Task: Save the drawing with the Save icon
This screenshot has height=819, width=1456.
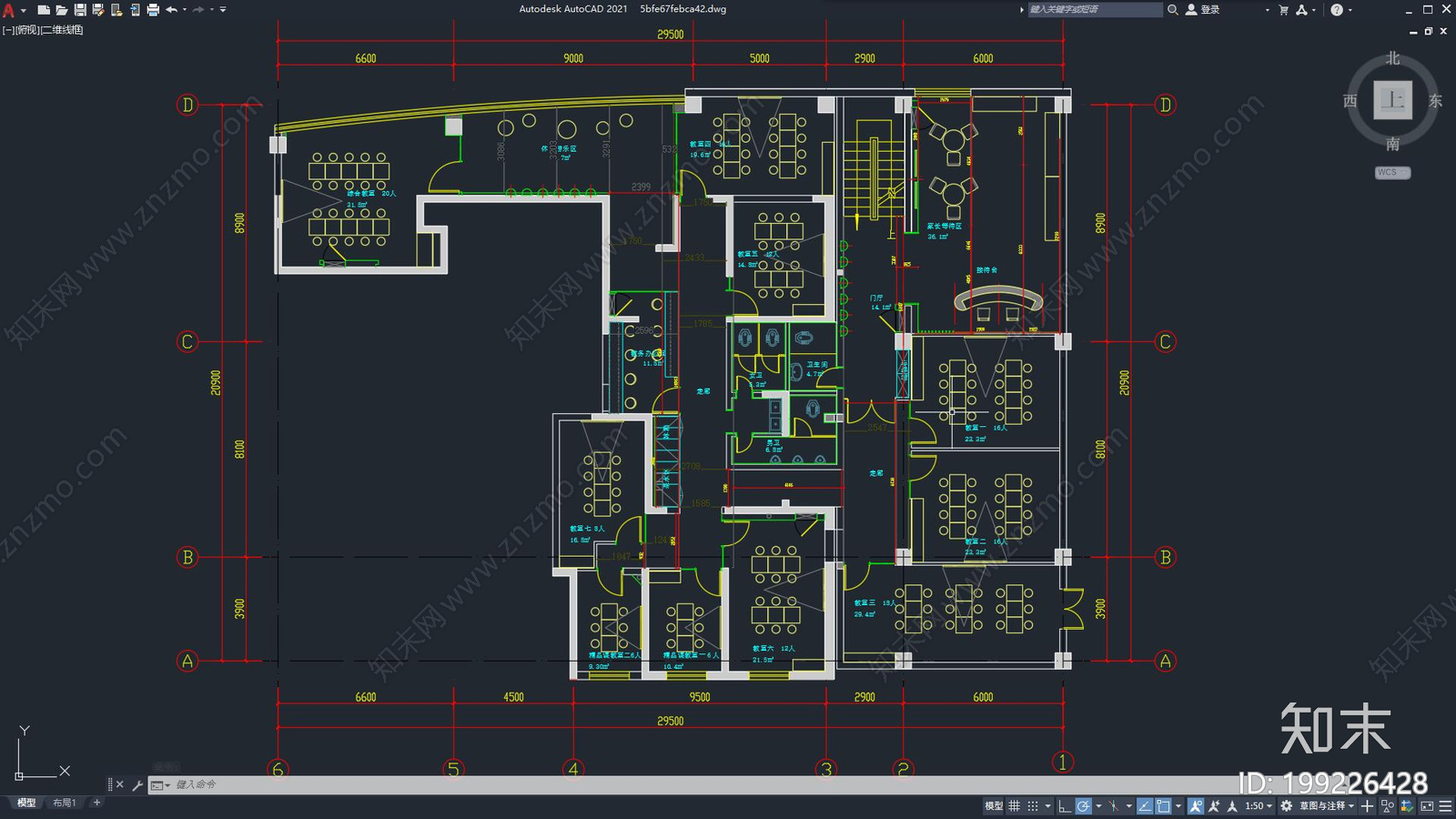Action: [80, 9]
